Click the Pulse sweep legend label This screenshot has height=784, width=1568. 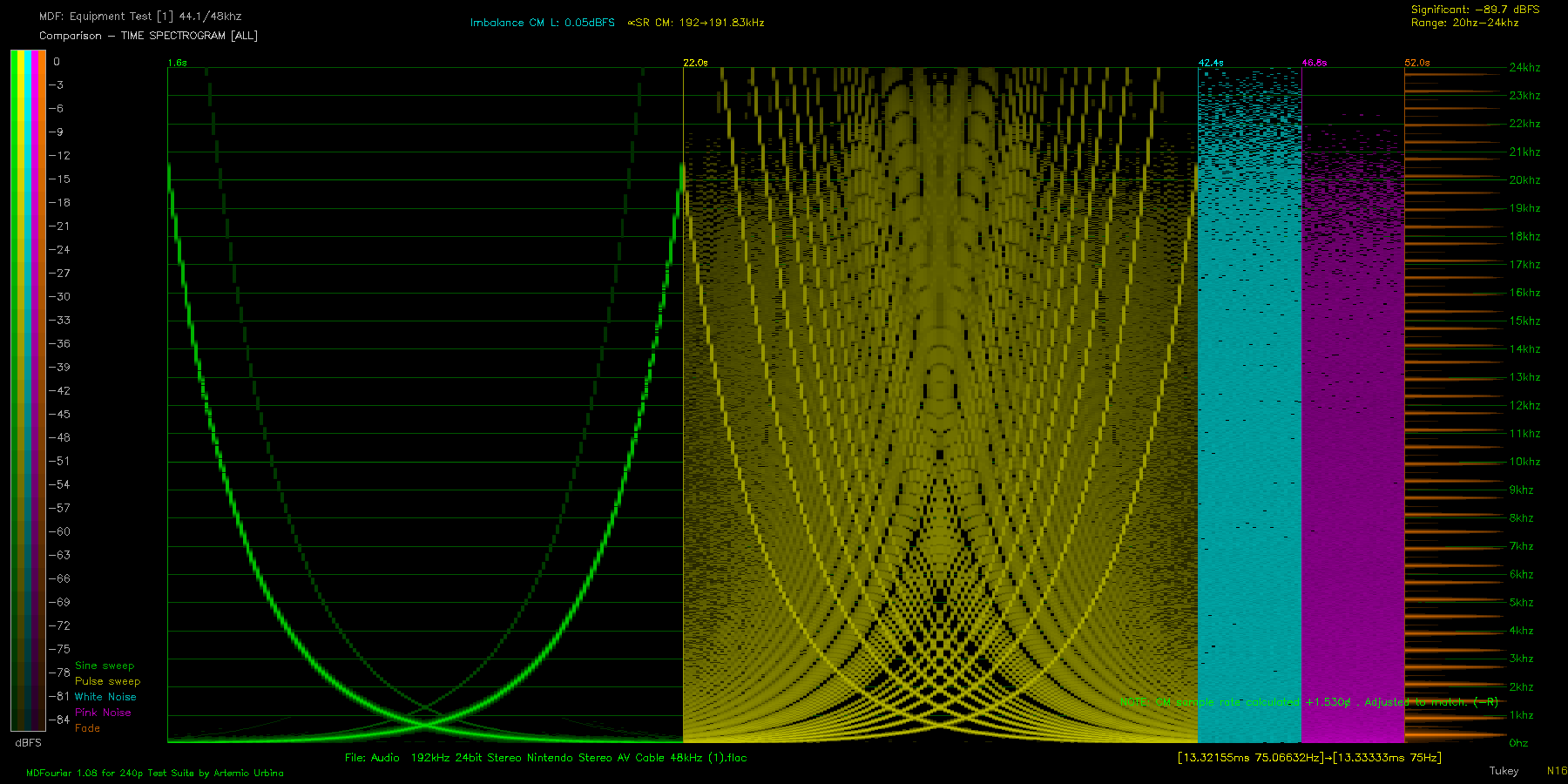pos(107,681)
